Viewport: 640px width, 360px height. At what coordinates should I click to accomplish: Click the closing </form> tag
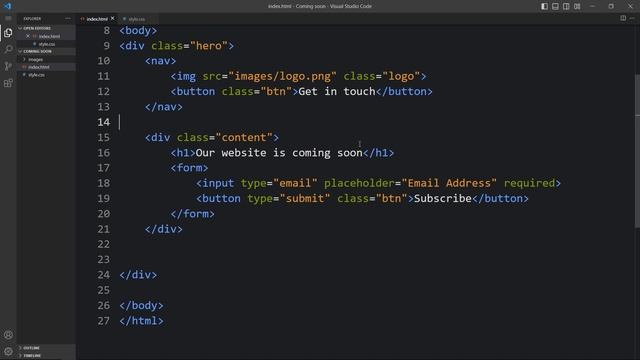coord(192,214)
